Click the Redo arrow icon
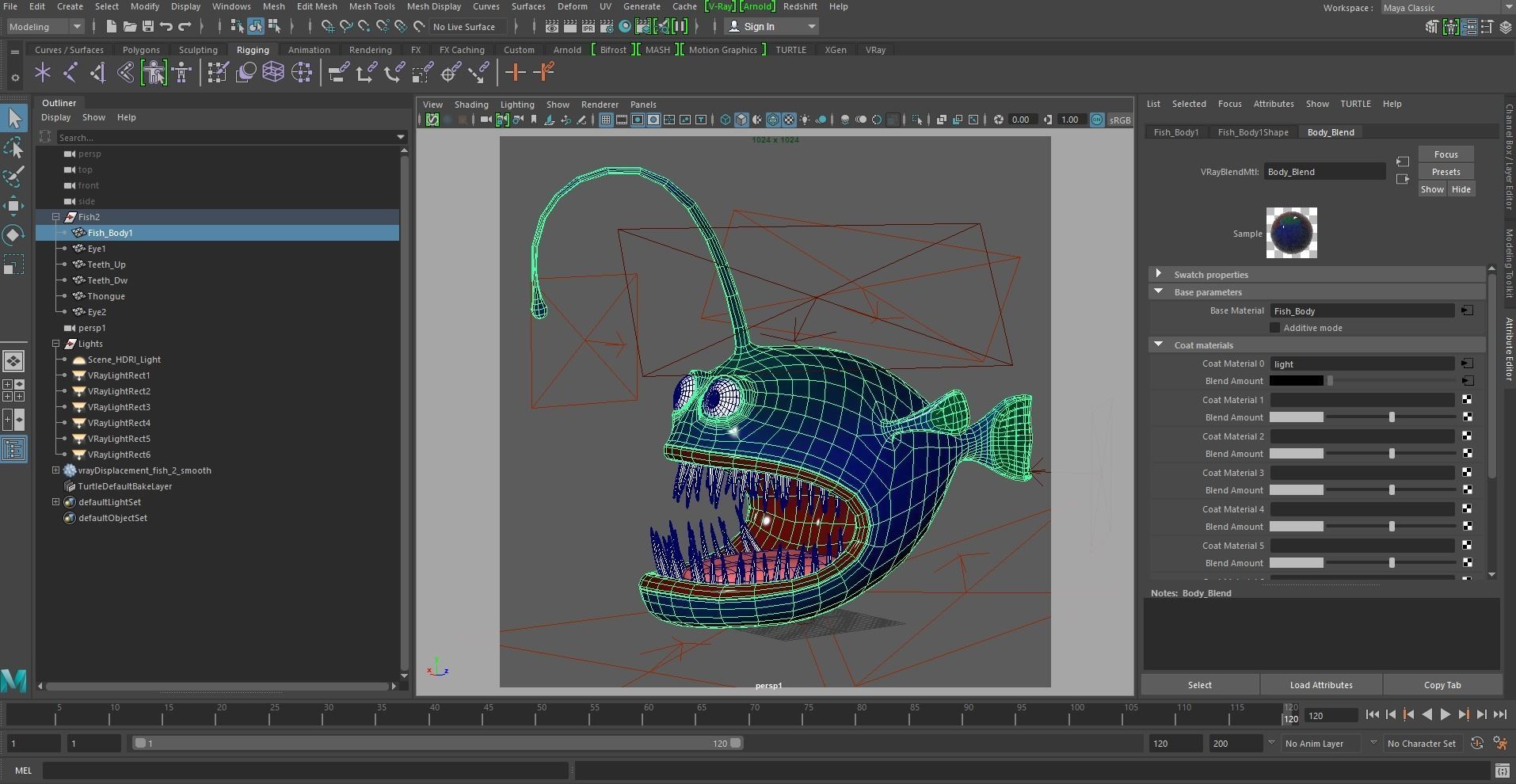 coord(185,27)
